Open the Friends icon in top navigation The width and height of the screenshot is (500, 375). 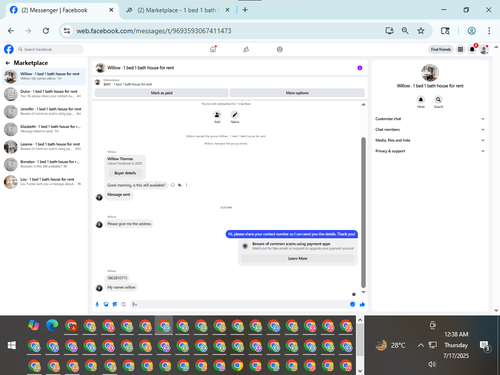point(246,49)
